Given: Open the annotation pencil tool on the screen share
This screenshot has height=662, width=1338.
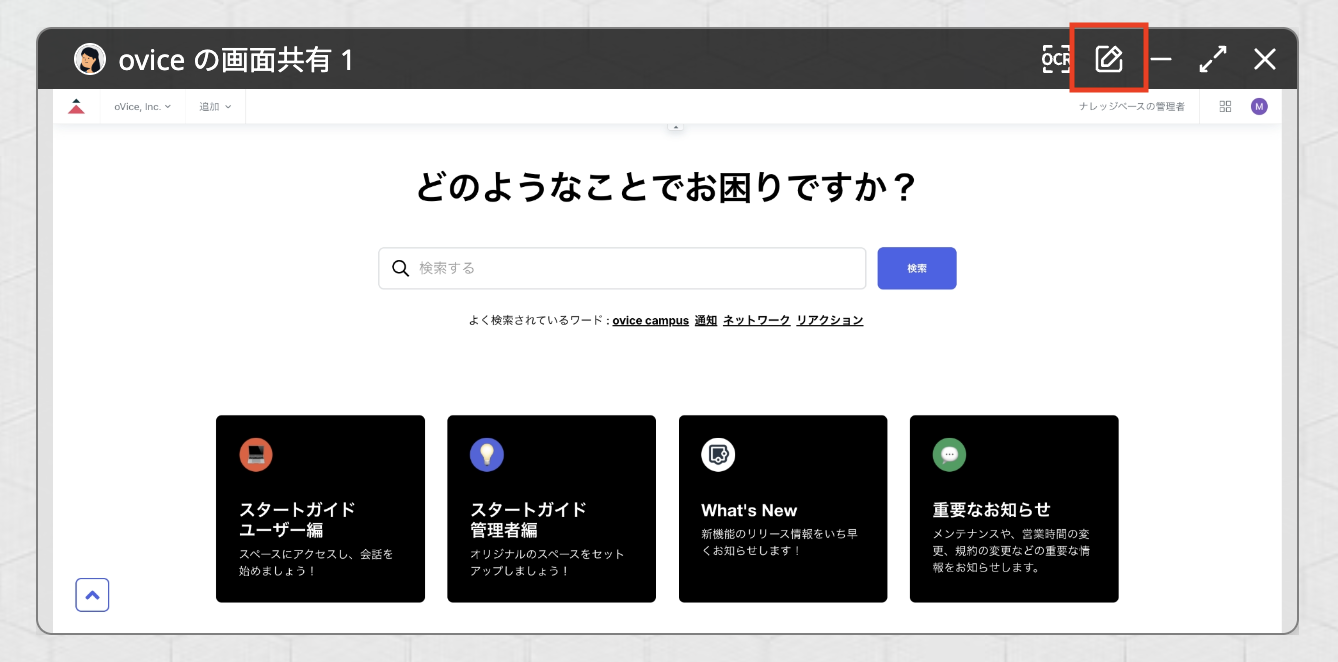Looking at the screenshot, I should (x=1110, y=58).
